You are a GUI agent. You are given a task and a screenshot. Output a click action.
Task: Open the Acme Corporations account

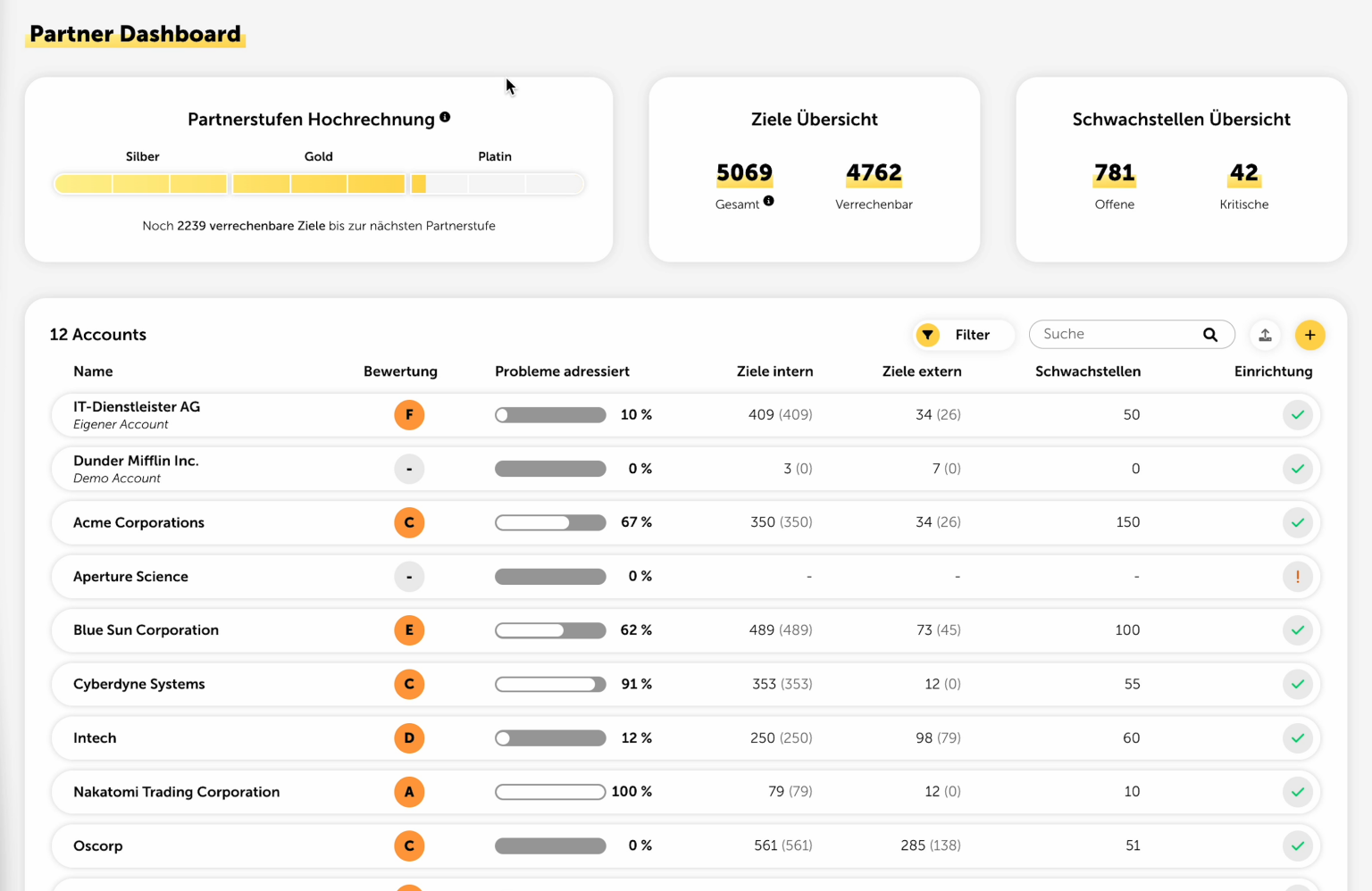[x=685, y=522]
